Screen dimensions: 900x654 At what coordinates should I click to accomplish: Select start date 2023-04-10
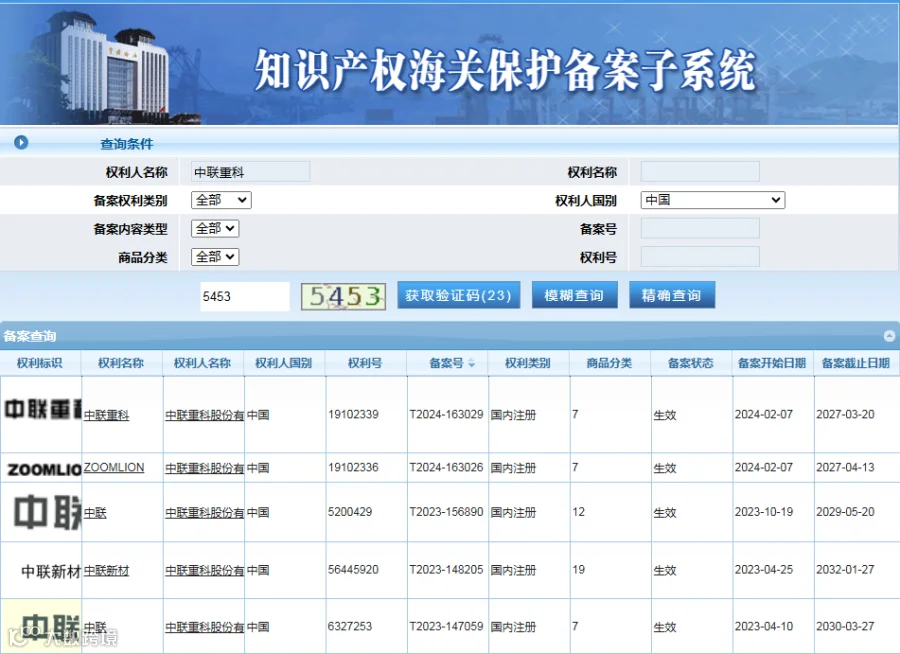[764, 626]
